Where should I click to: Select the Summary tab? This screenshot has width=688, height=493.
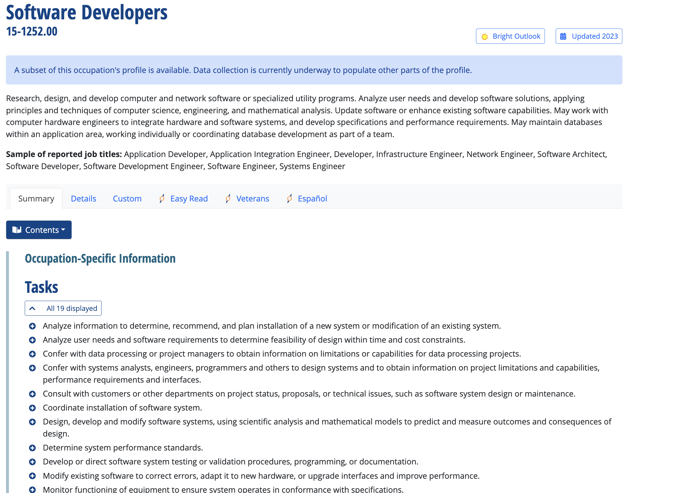tap(36, 199)
